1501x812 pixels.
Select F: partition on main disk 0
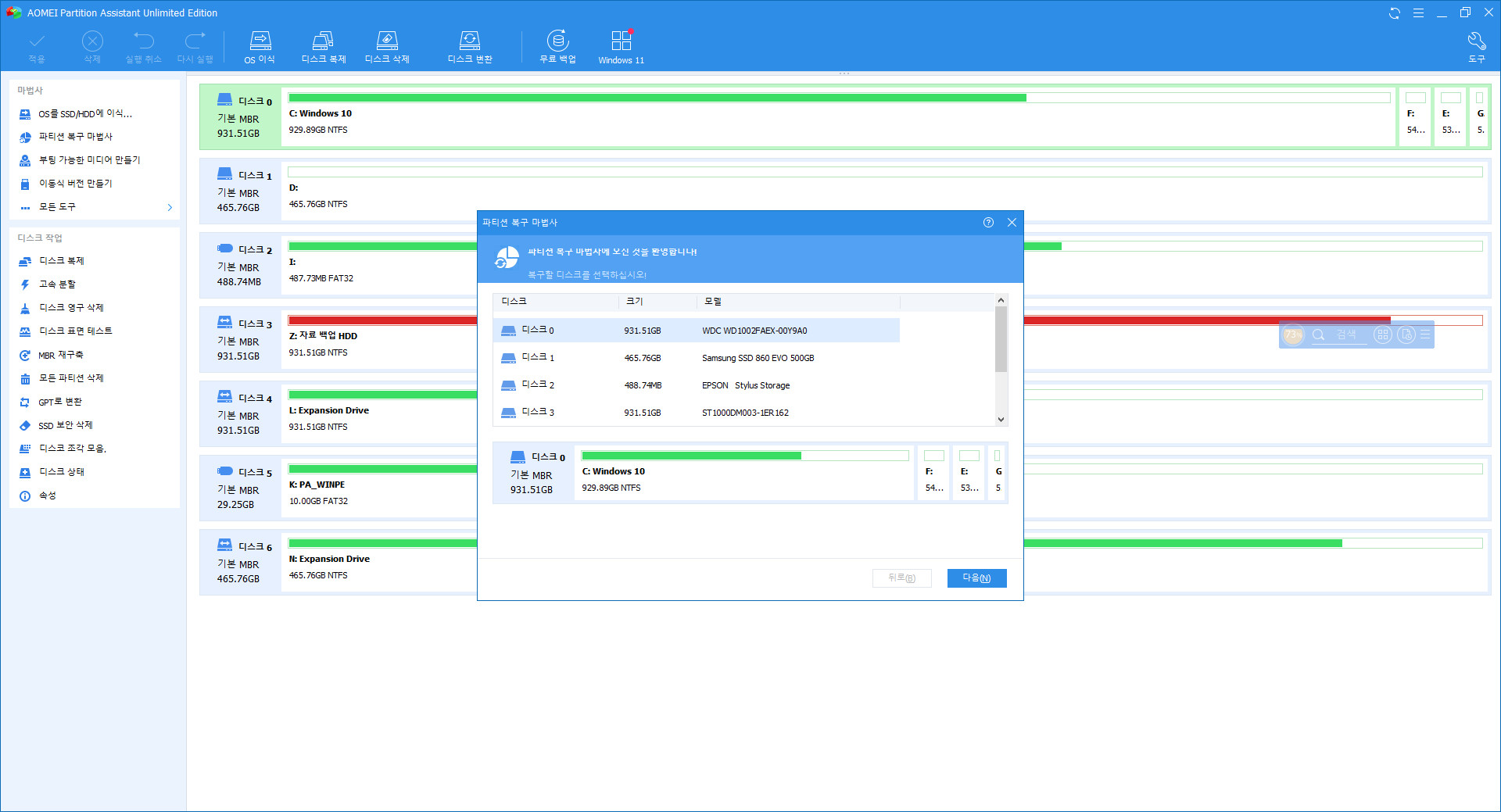[x=1415, y=116]
